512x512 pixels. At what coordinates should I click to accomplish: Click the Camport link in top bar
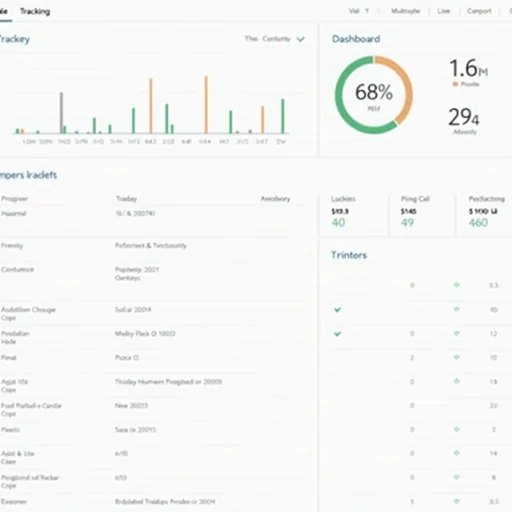(x=479, y=11)
